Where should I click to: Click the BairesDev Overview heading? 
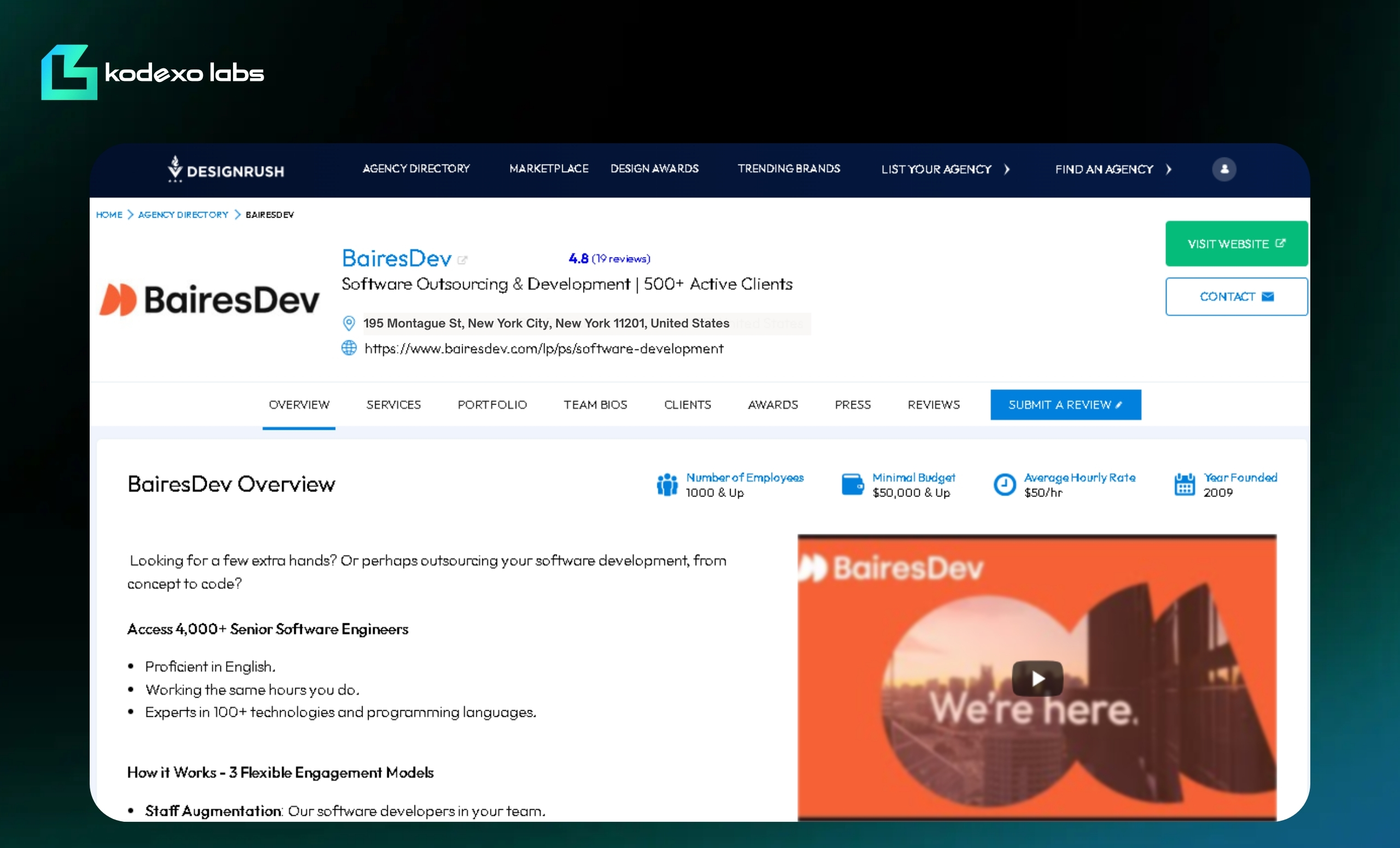pos(231,484)
